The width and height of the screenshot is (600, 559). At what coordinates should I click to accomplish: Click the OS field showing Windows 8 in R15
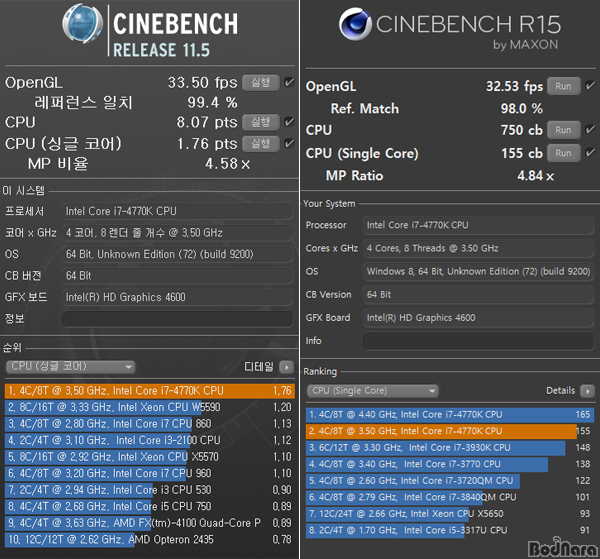click(478, 272)
